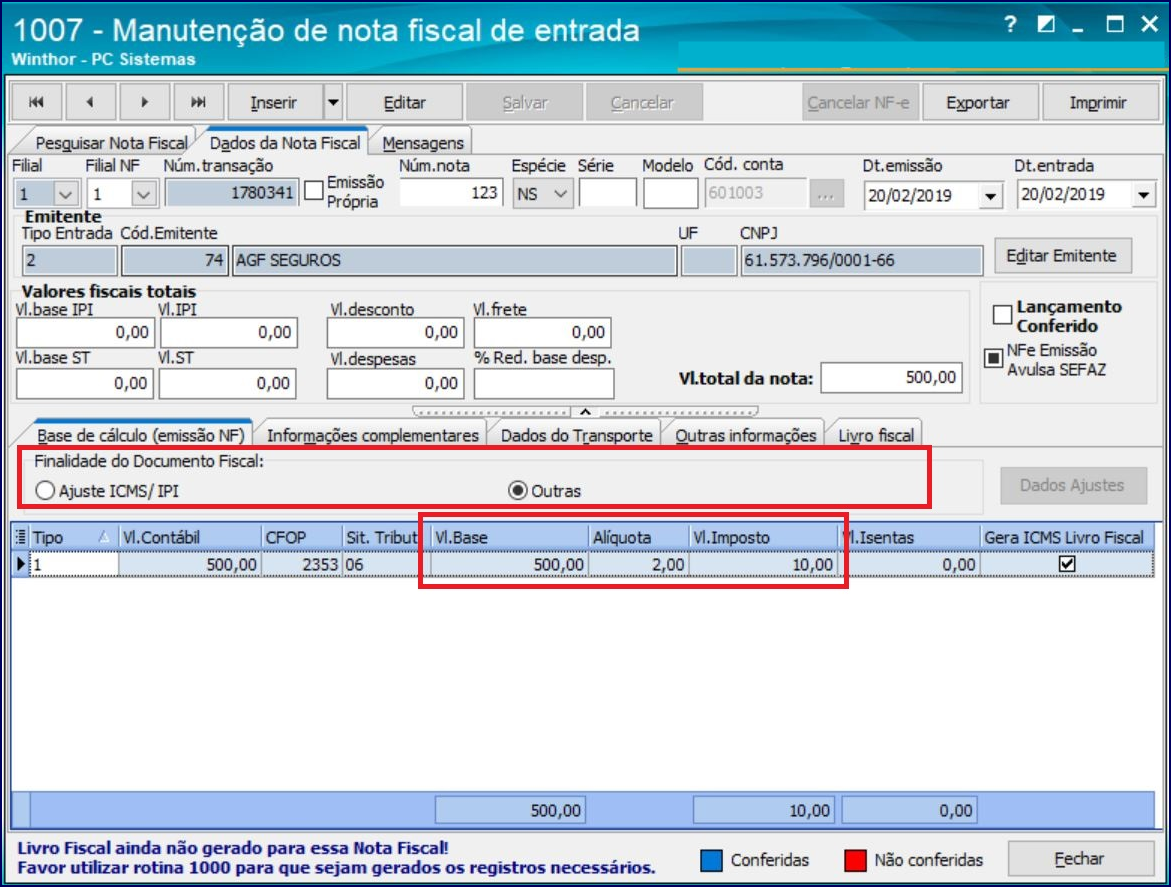Sort by Tipo column header

73,537
